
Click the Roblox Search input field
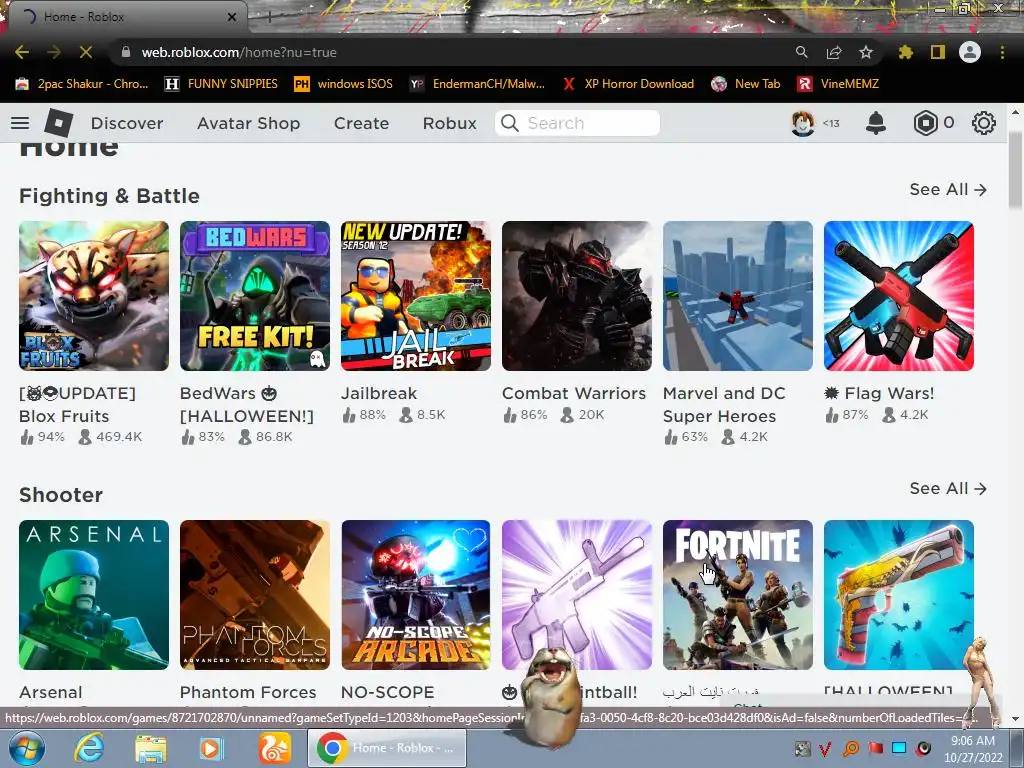[x=577, y=123]
